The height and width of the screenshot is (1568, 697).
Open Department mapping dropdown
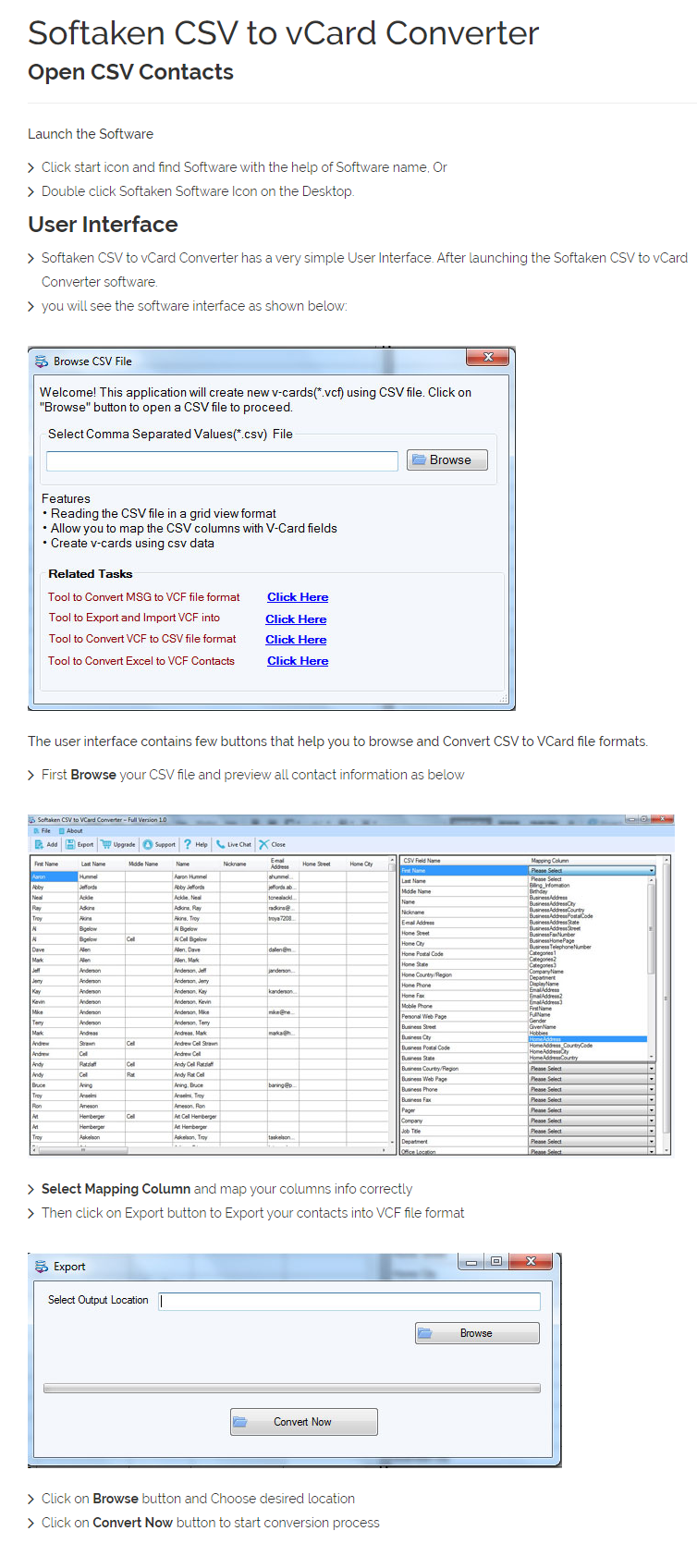click(592, 1142)
